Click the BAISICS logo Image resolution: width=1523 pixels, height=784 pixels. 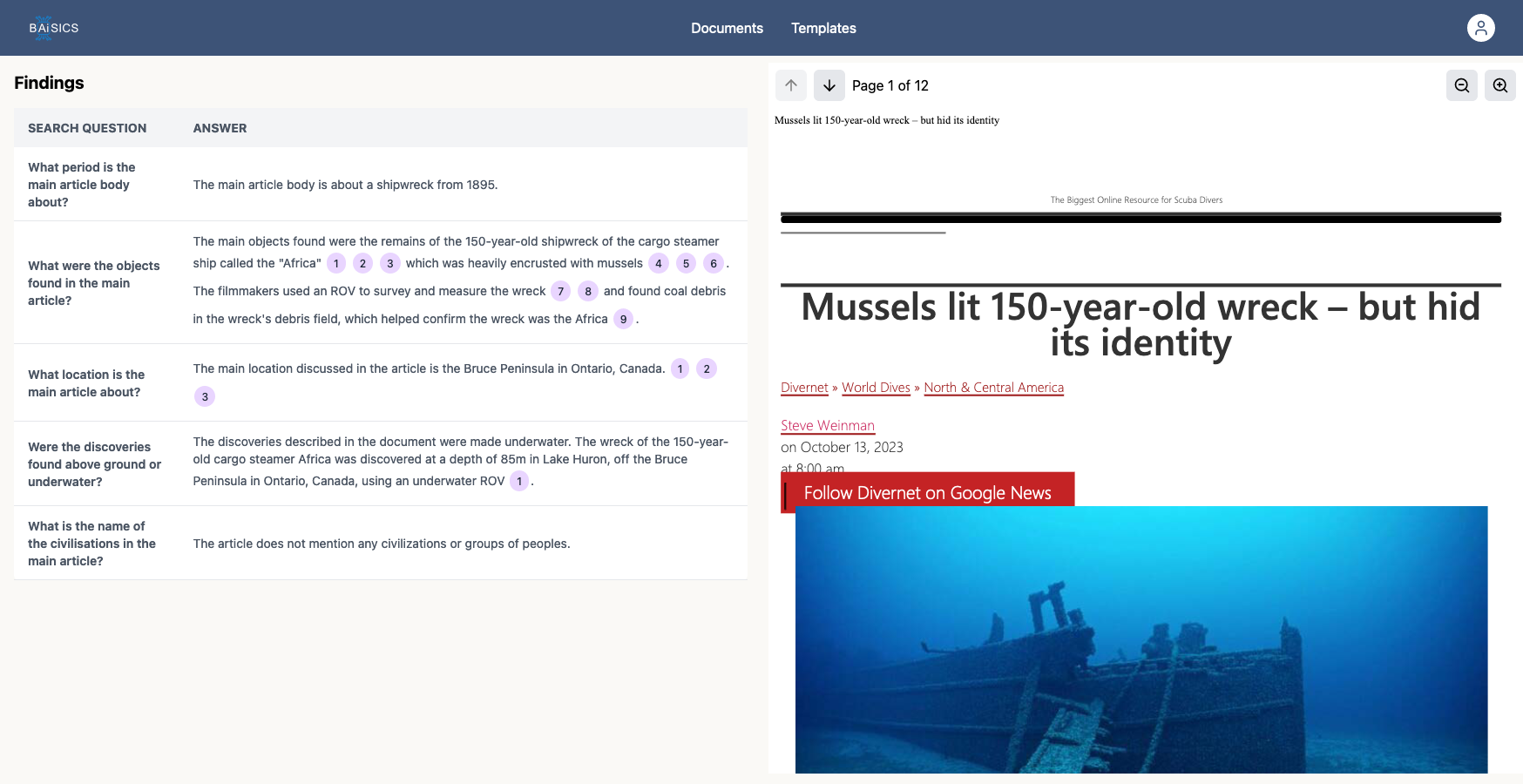[x=53, y=28]
